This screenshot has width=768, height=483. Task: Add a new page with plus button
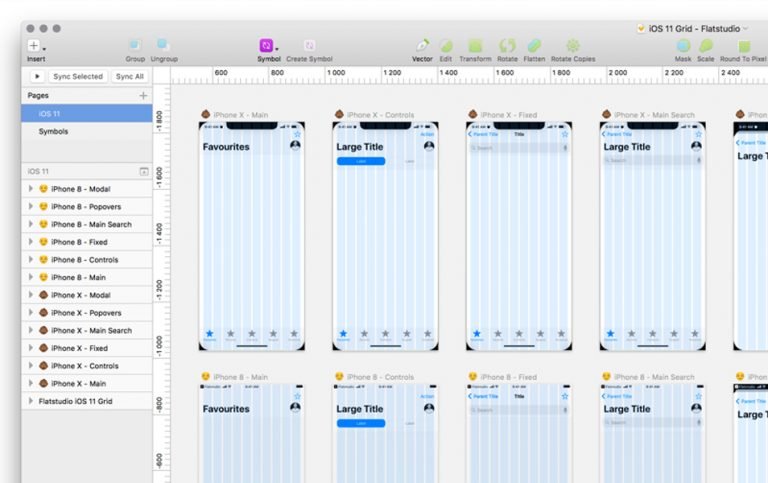pos(143,96)
